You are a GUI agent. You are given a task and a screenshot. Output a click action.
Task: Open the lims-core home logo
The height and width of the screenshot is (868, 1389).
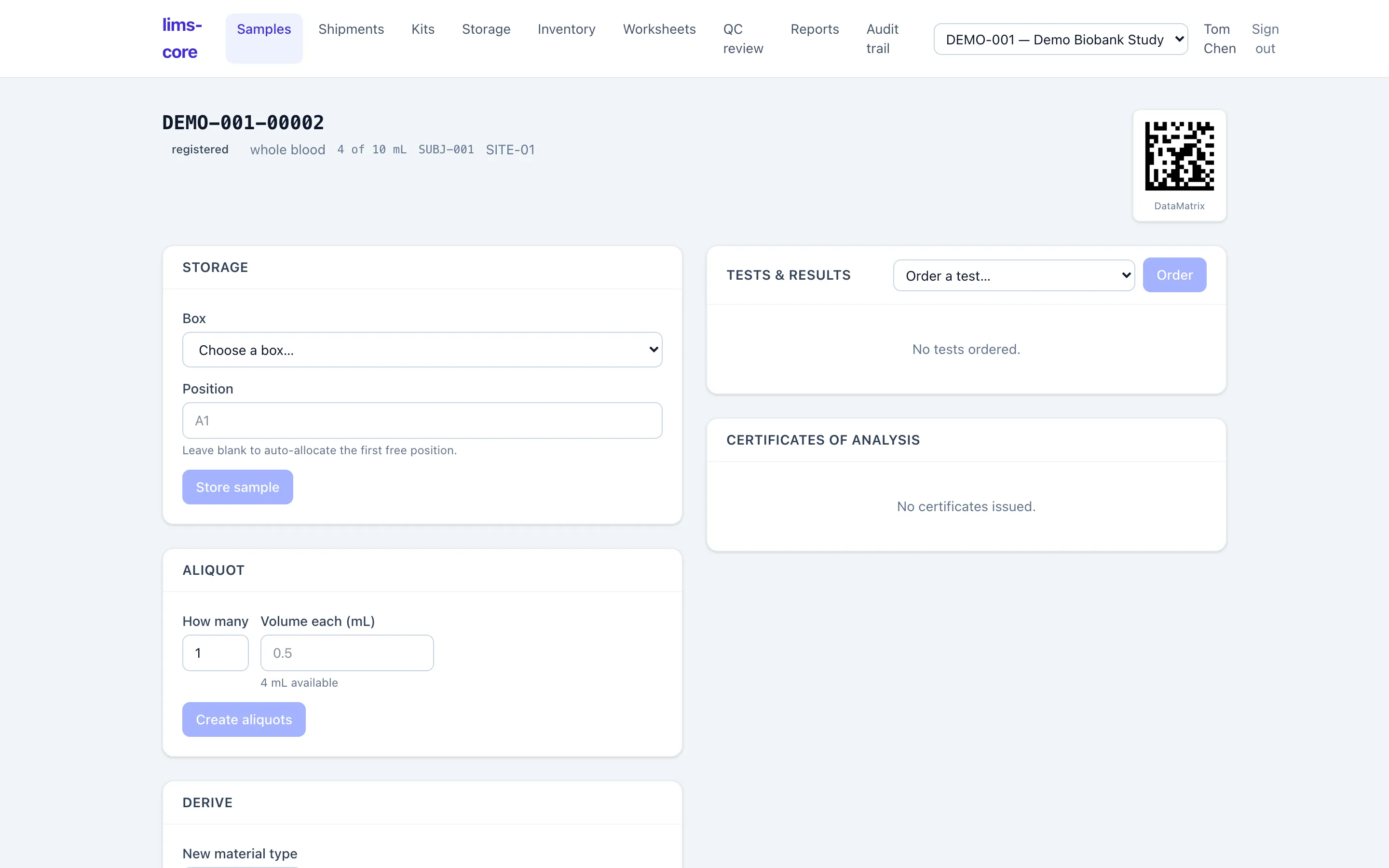click(182, 39)
